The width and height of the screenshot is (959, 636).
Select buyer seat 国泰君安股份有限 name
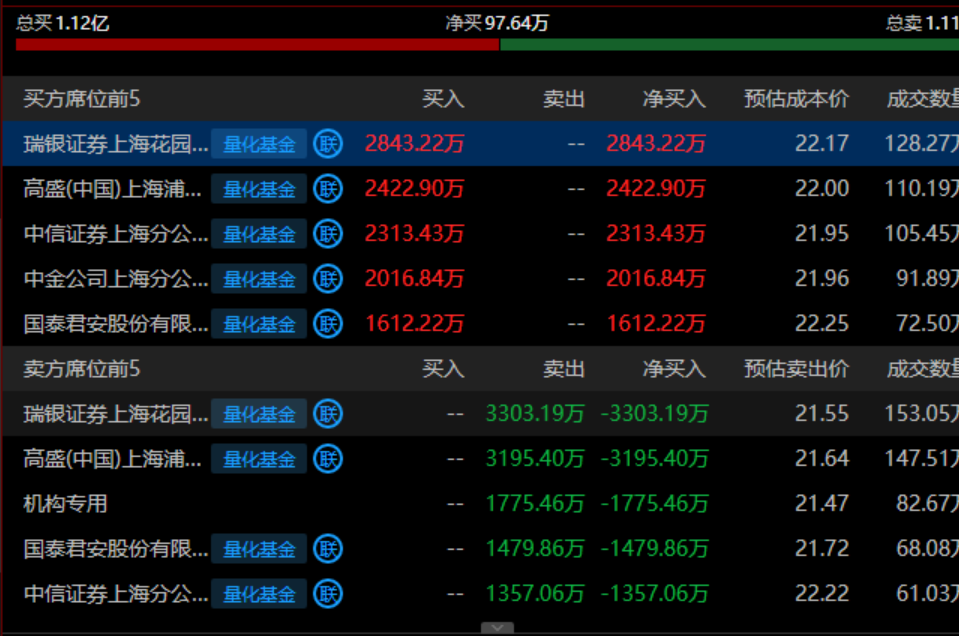116,324
